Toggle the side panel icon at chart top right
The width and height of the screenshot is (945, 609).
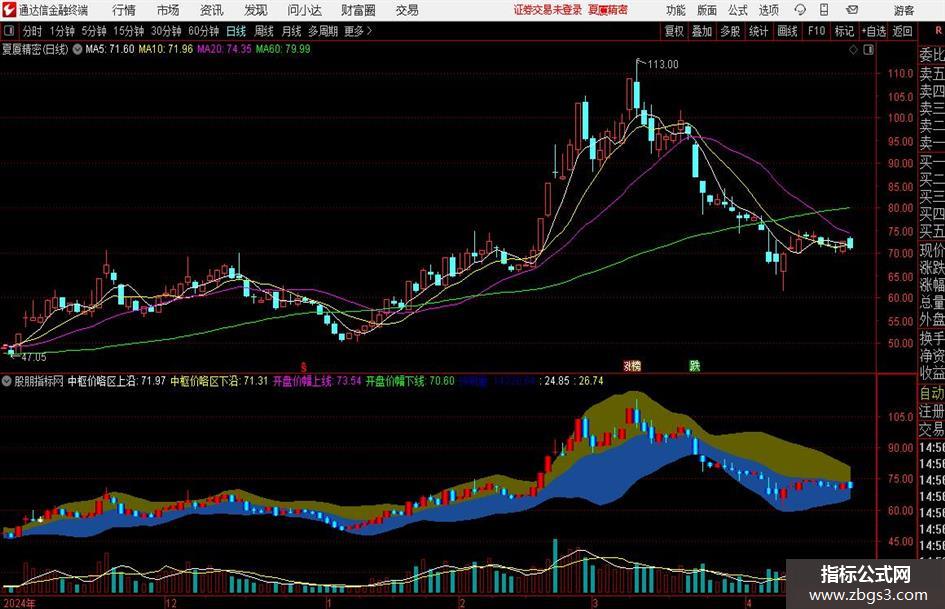868,50
